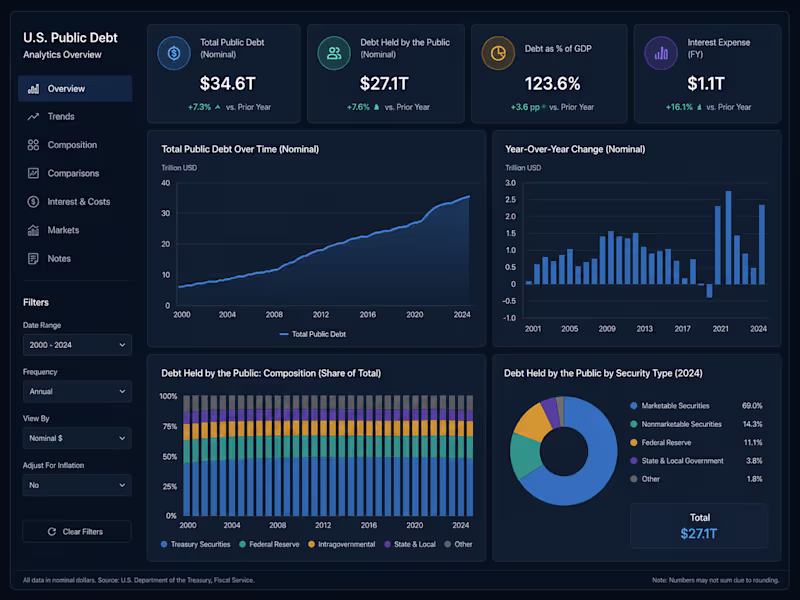Click Federal Reserve swatch in donut legend
Image resolution: width=800 pixels, height=600 pixels.
click(634, 442)
